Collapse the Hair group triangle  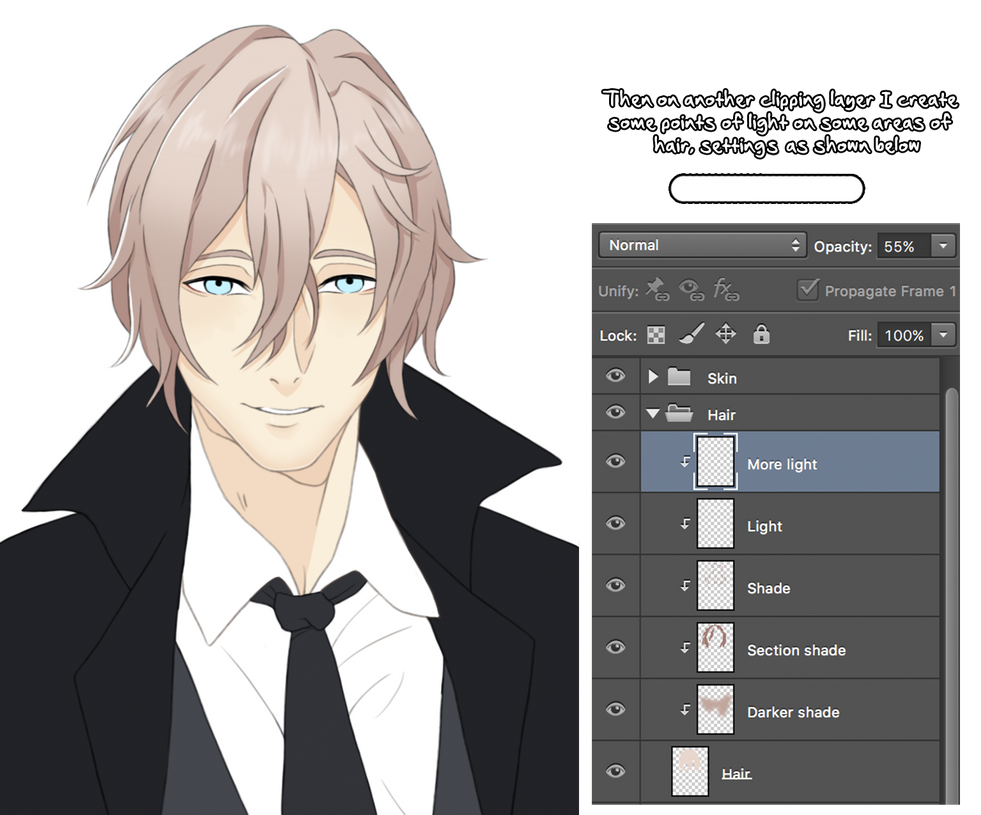click(x=653, y=413)
